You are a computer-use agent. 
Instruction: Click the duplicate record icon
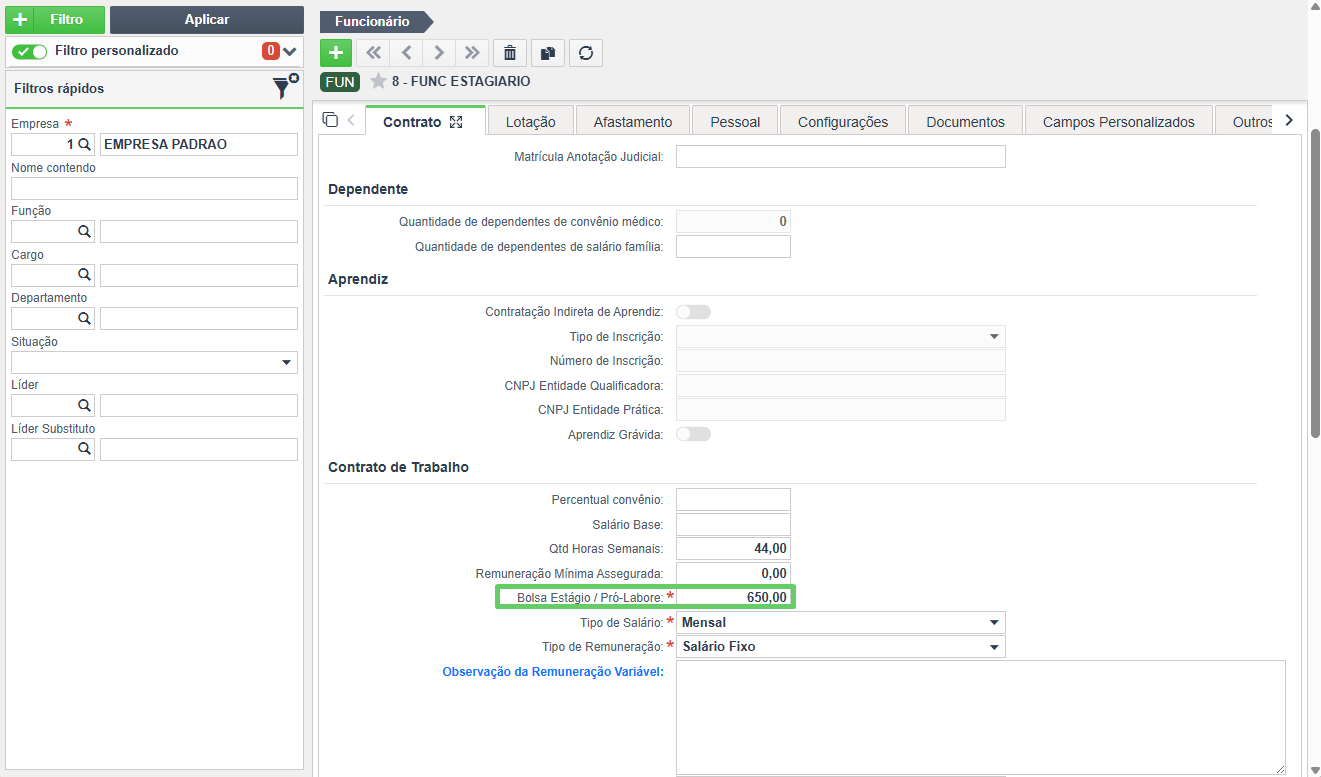(x=548, y=53)
